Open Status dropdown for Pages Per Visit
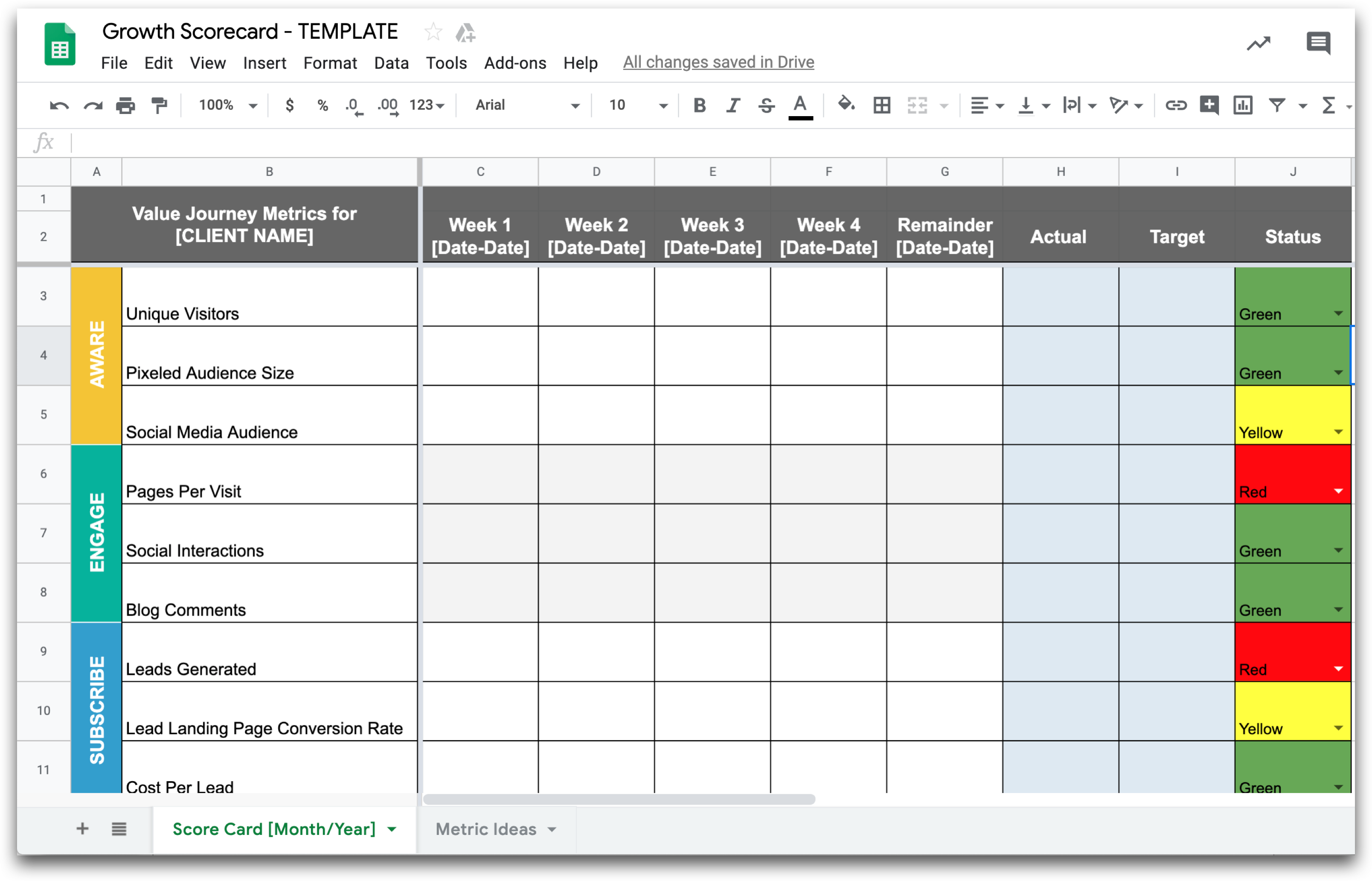The height and width of the screenshot is (881, 1372). coord(1338,491)
